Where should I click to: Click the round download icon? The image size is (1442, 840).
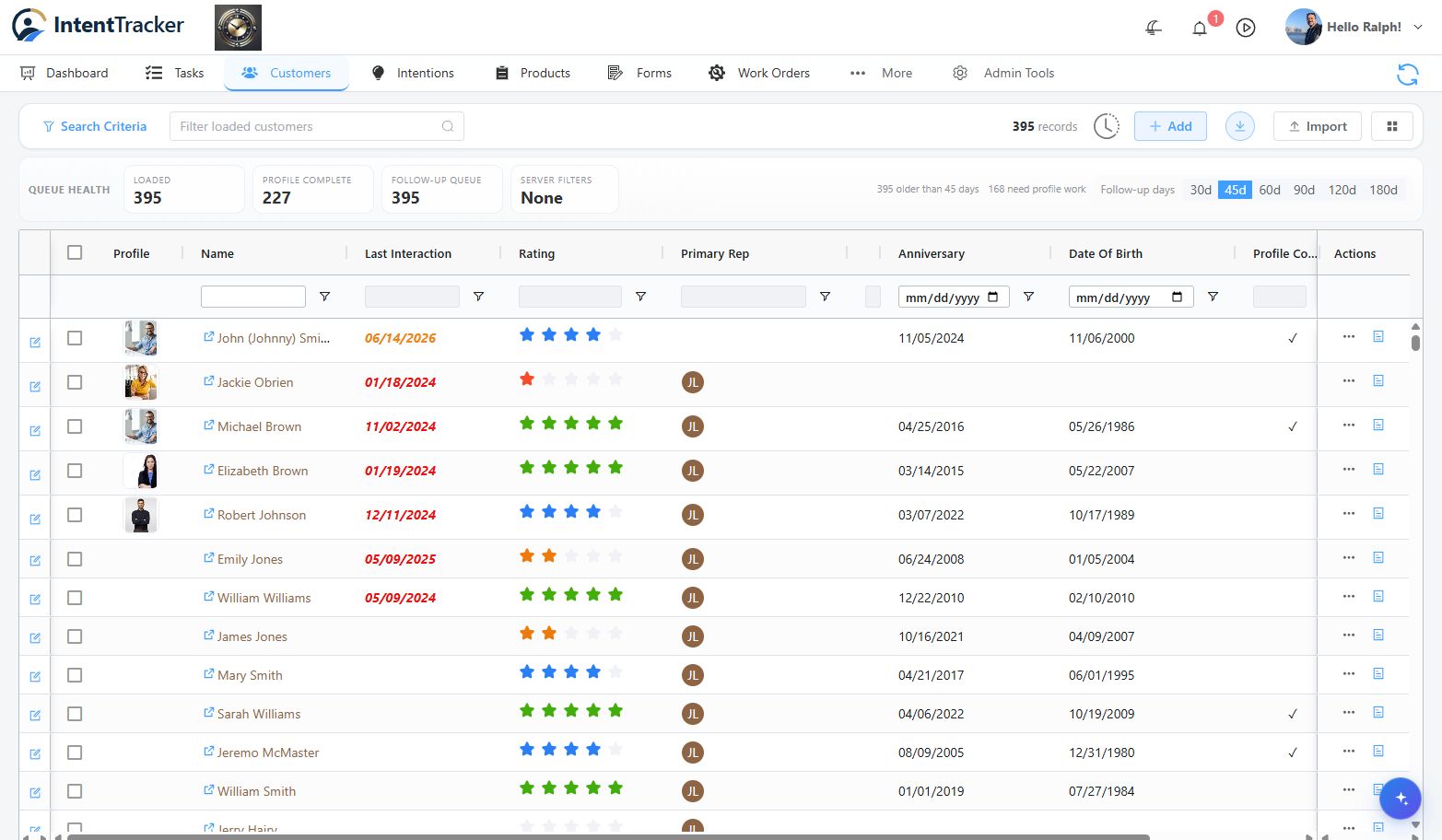(x=1240, y=126)
